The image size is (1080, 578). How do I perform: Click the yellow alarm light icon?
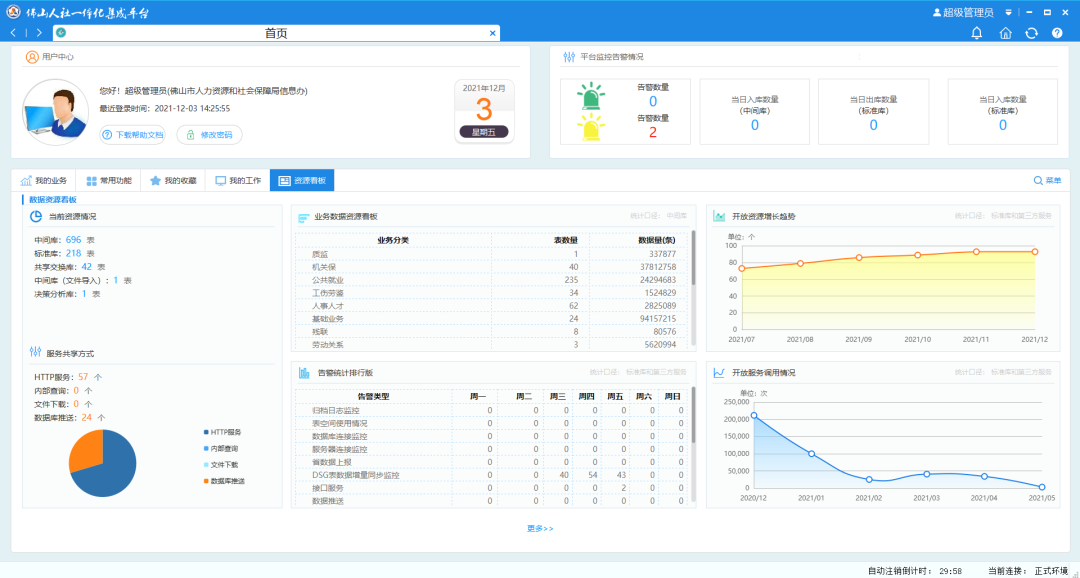(x=592, y=127)
